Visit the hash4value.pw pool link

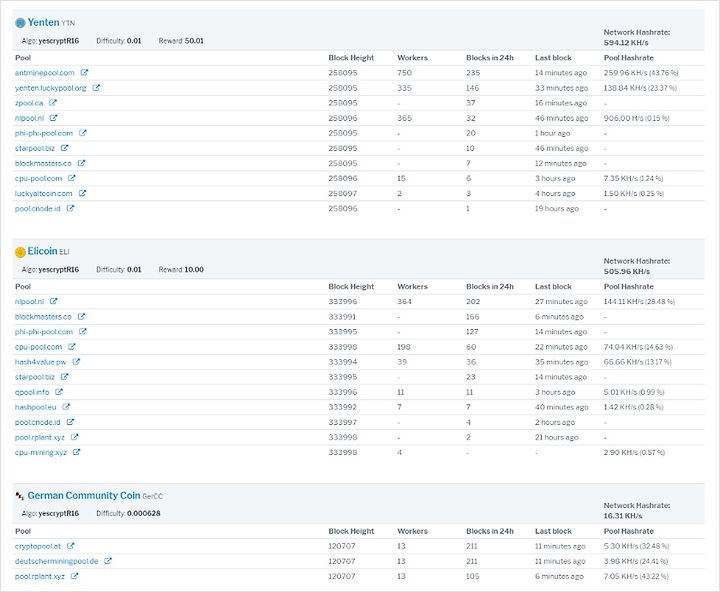tap(40, 362)
